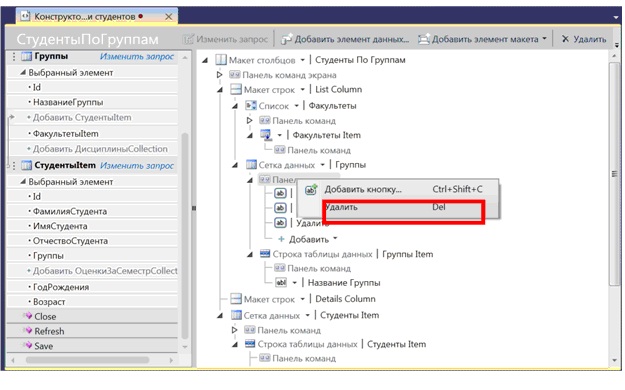
Task: Click the Добавить СтудентыItem link
Action: click(x=82, y=117)
